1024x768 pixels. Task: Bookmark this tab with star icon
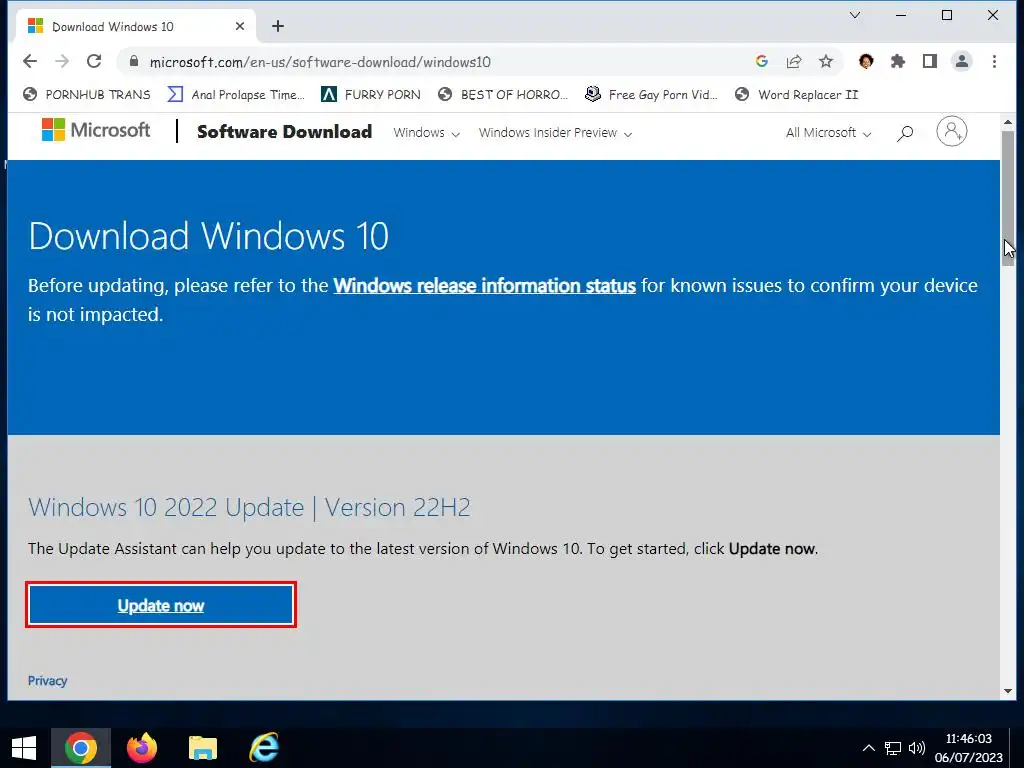(x=826, y=61)
